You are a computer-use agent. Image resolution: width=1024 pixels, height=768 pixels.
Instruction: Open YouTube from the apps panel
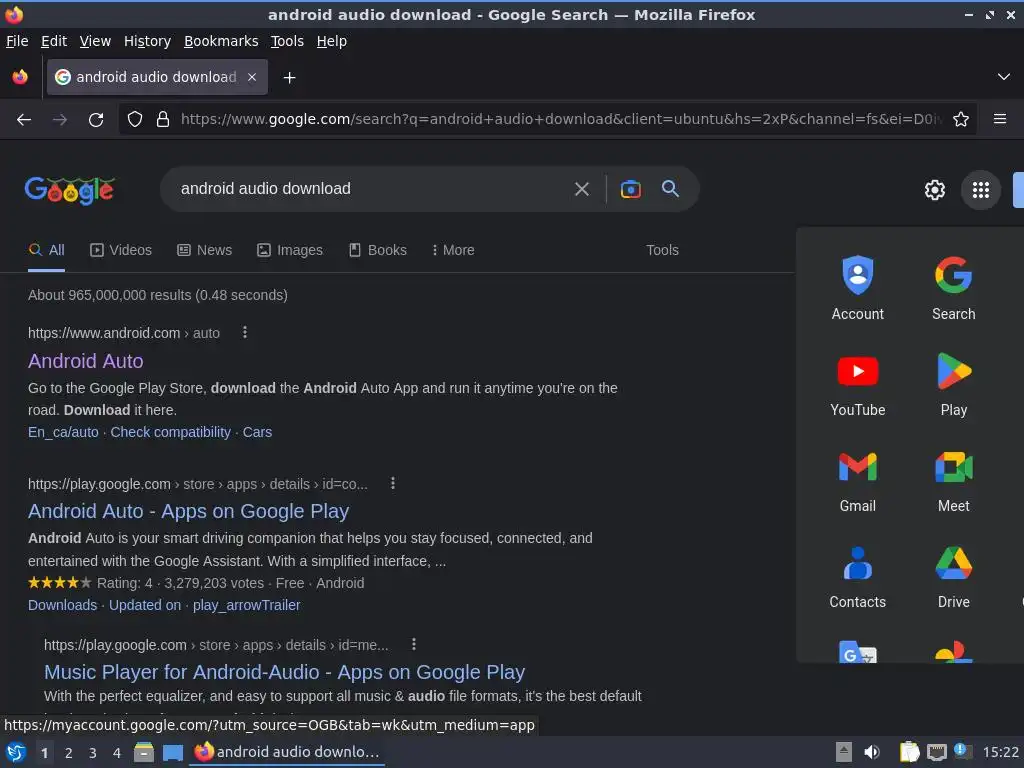857,385
